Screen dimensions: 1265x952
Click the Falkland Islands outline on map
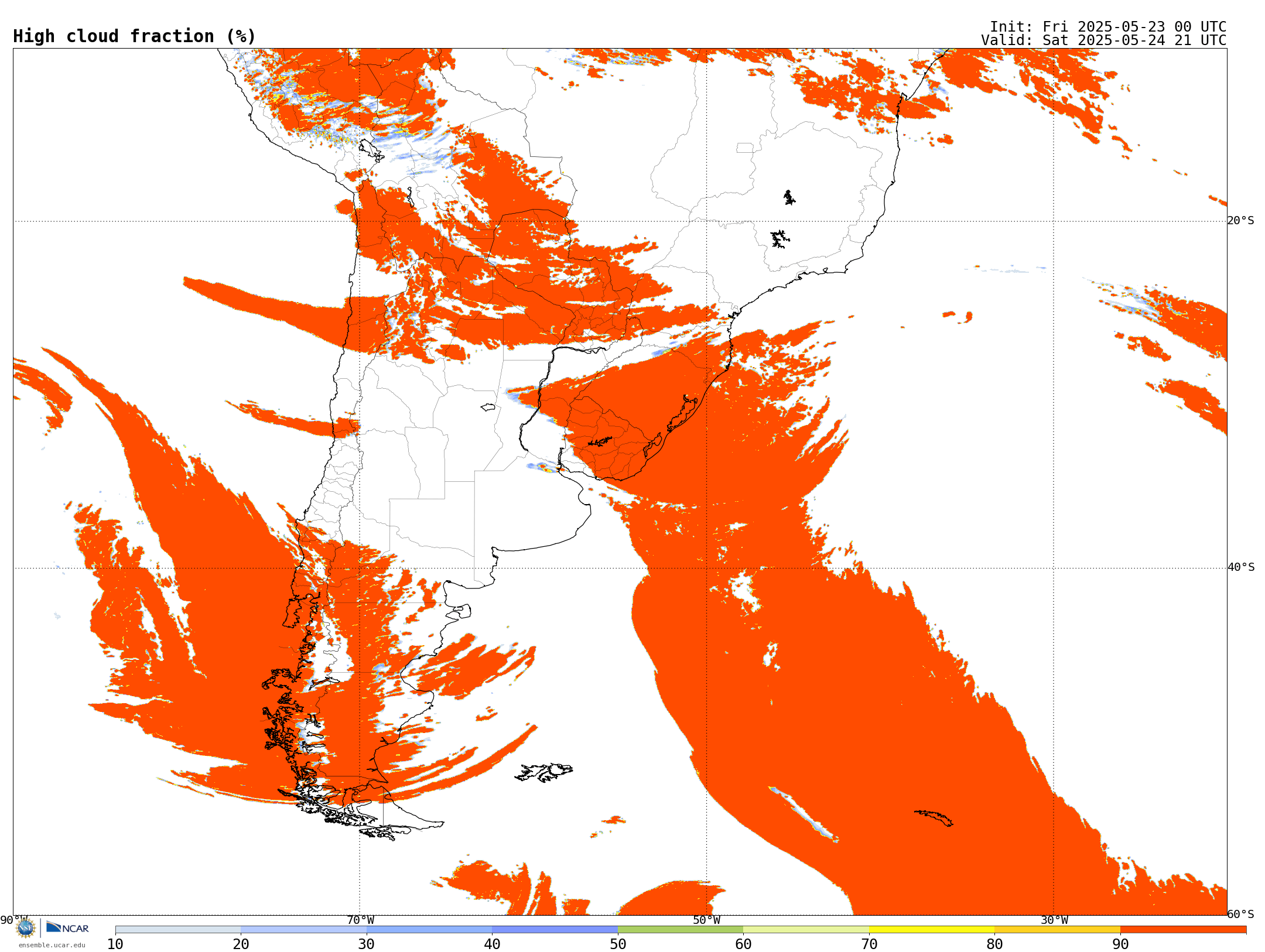543,772
